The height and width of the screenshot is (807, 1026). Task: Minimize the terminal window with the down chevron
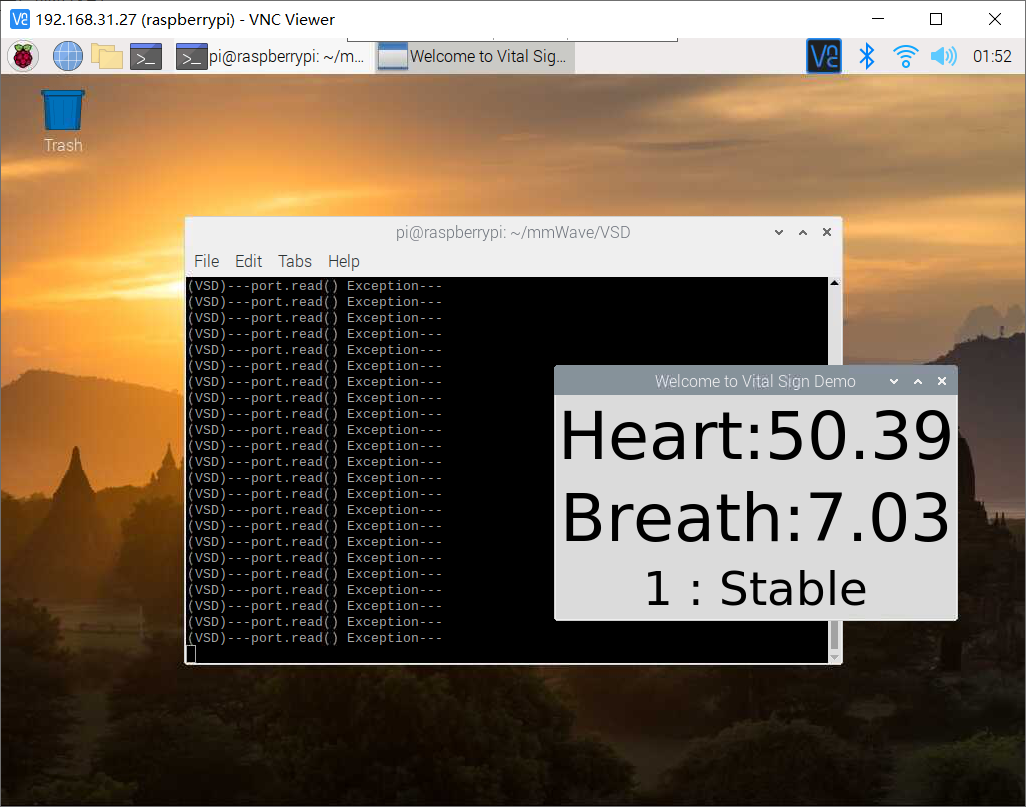coord(779,232)
